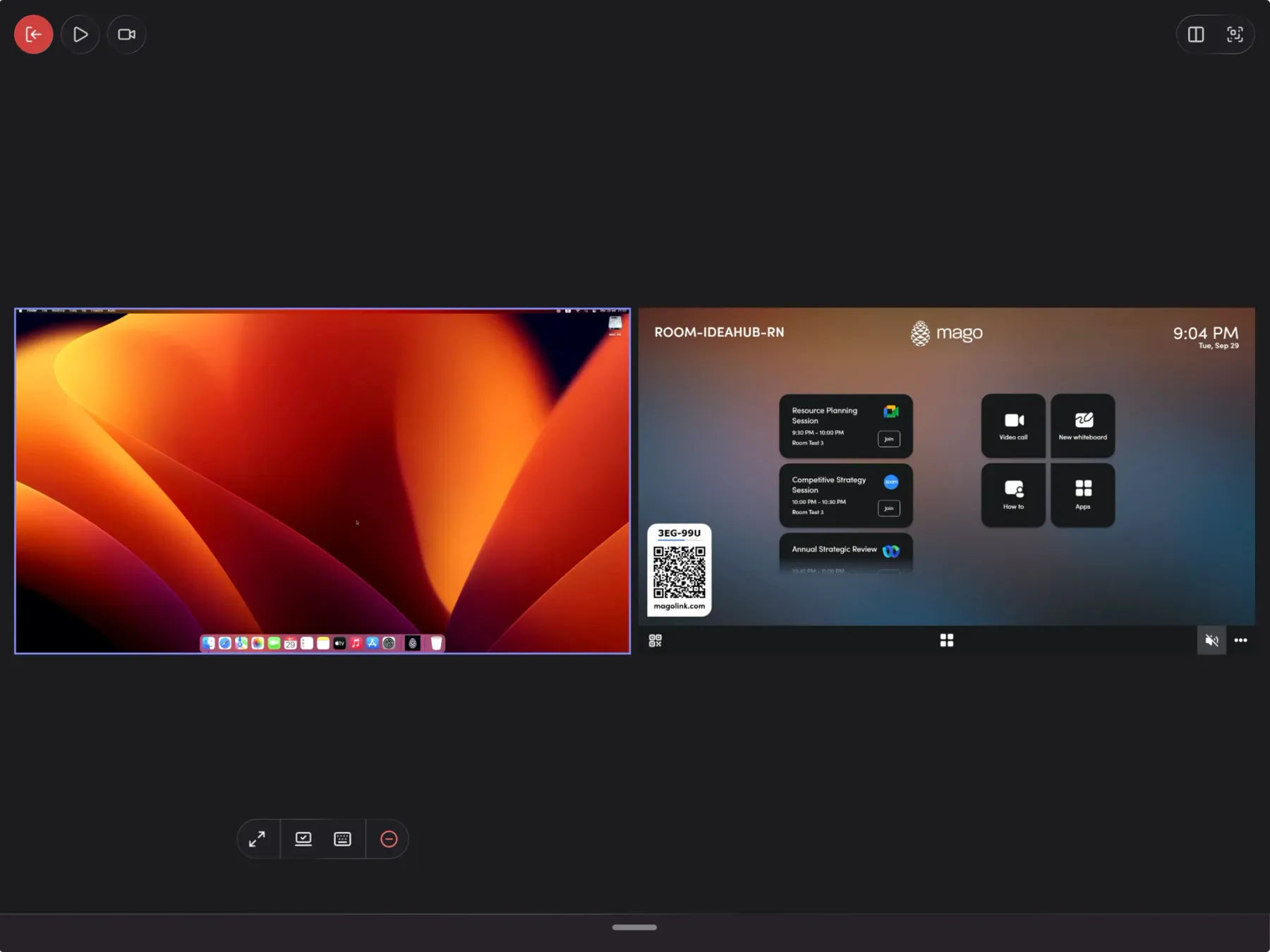Open the three dots more menu
This screenshot has height=952, width=1270.
(x=1241, y=640)
